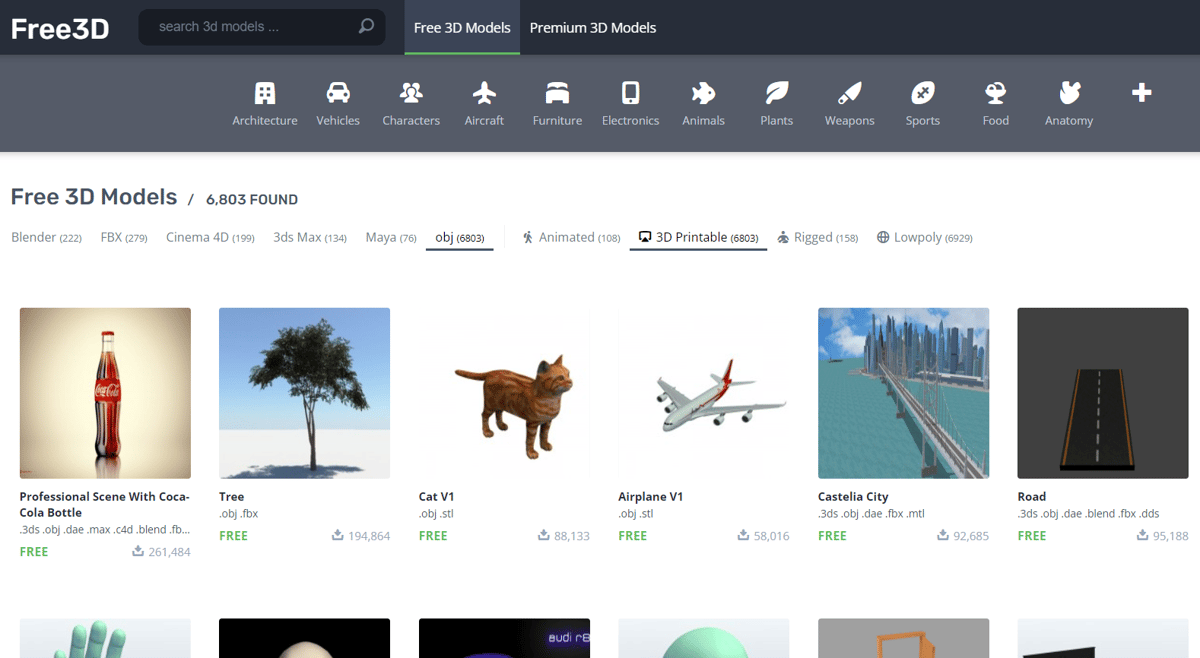This screenshot has width=1200, height=658.
Task: Click the 6,803 FOUND count text
Action: coord(252,199)
